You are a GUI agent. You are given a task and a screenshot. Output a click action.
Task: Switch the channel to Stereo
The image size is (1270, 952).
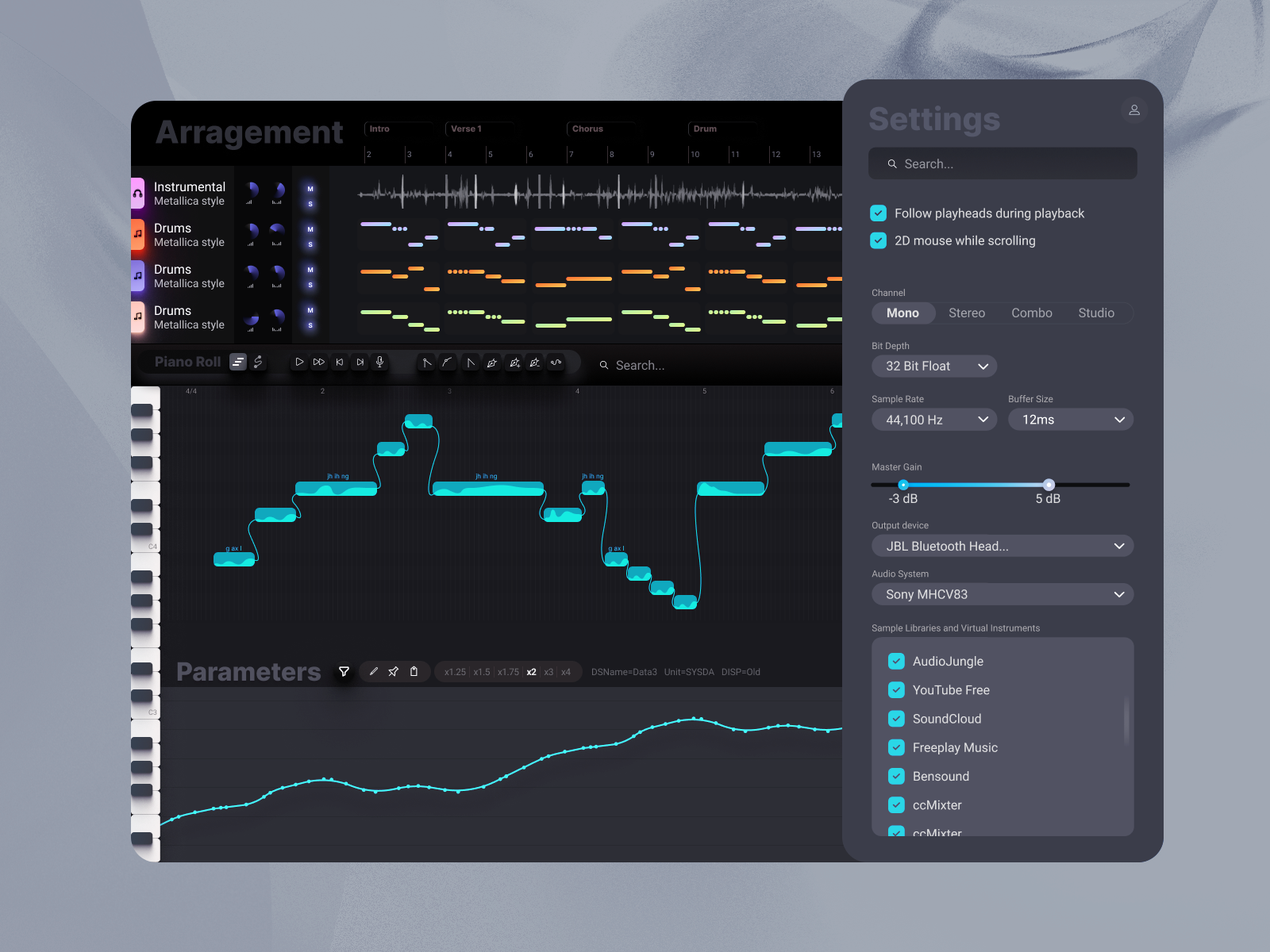[x=967, y=313]
